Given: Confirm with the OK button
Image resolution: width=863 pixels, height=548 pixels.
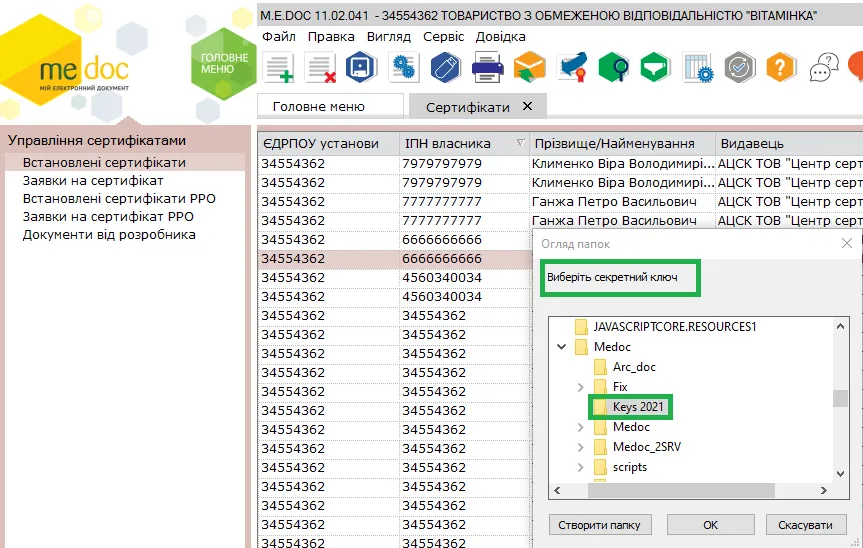Looking at the screenshot, I should point(711,525).
